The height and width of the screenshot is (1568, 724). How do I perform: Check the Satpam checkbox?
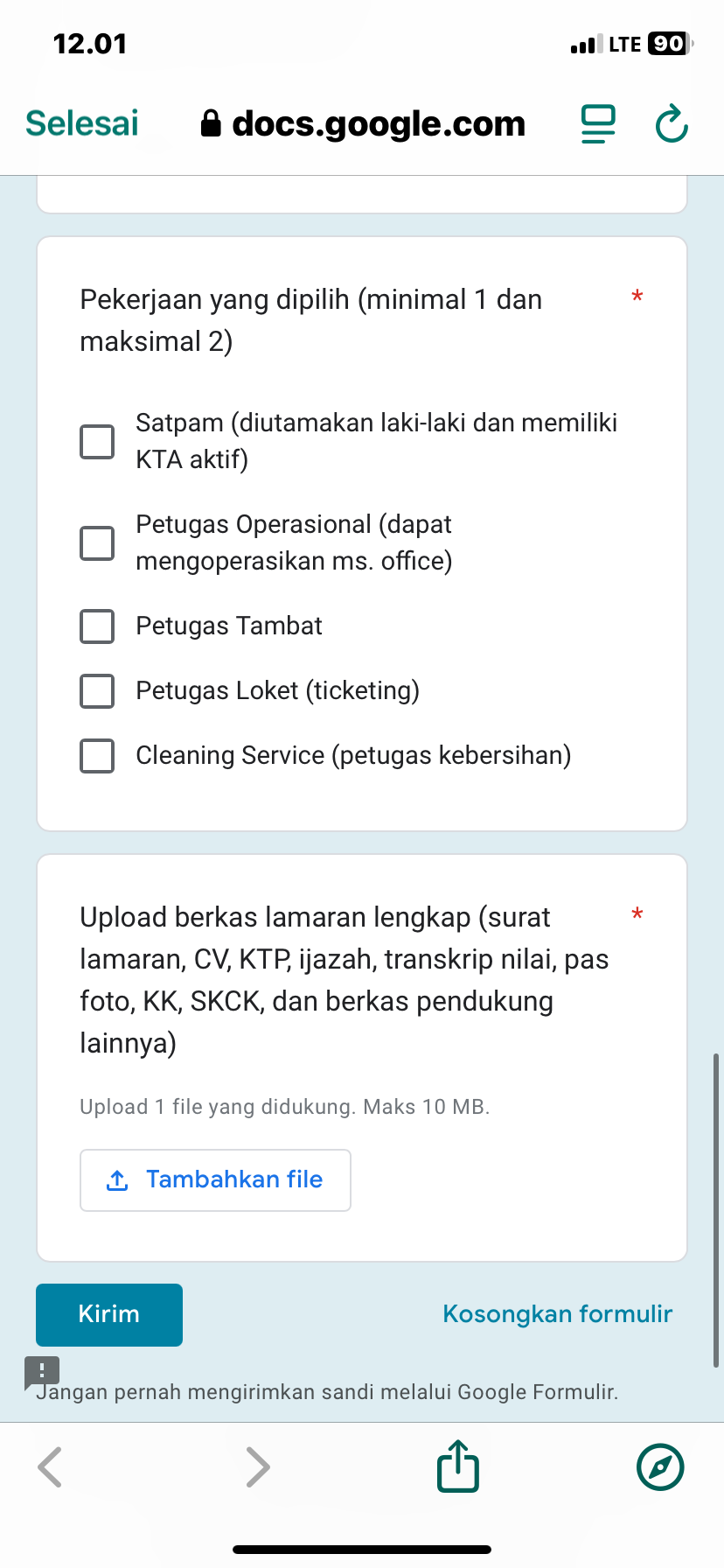[97, 442]
